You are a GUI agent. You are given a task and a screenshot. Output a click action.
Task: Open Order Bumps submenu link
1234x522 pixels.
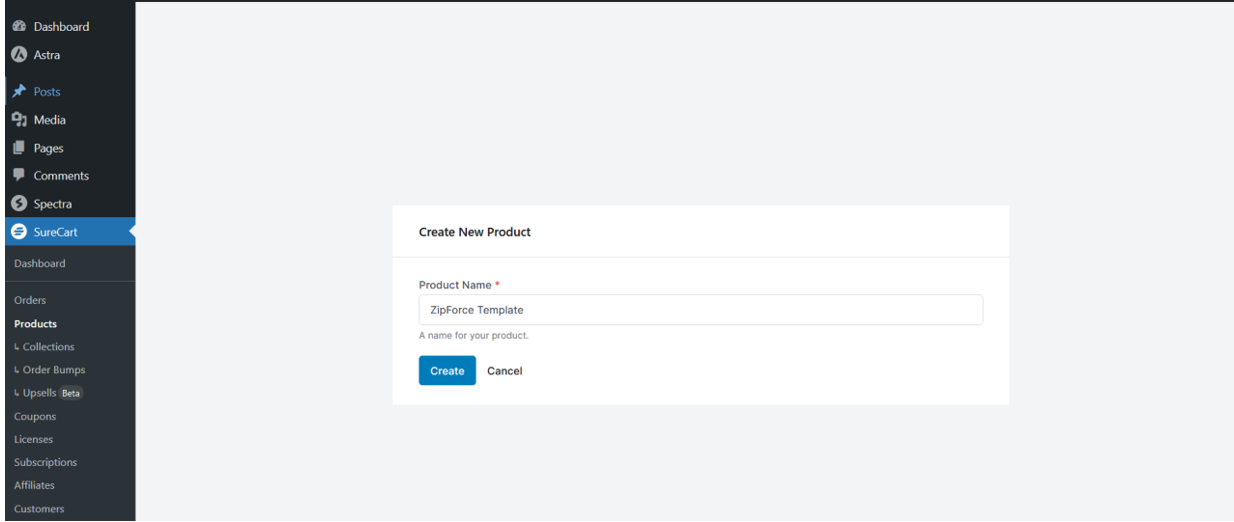(x=50, y=370)
